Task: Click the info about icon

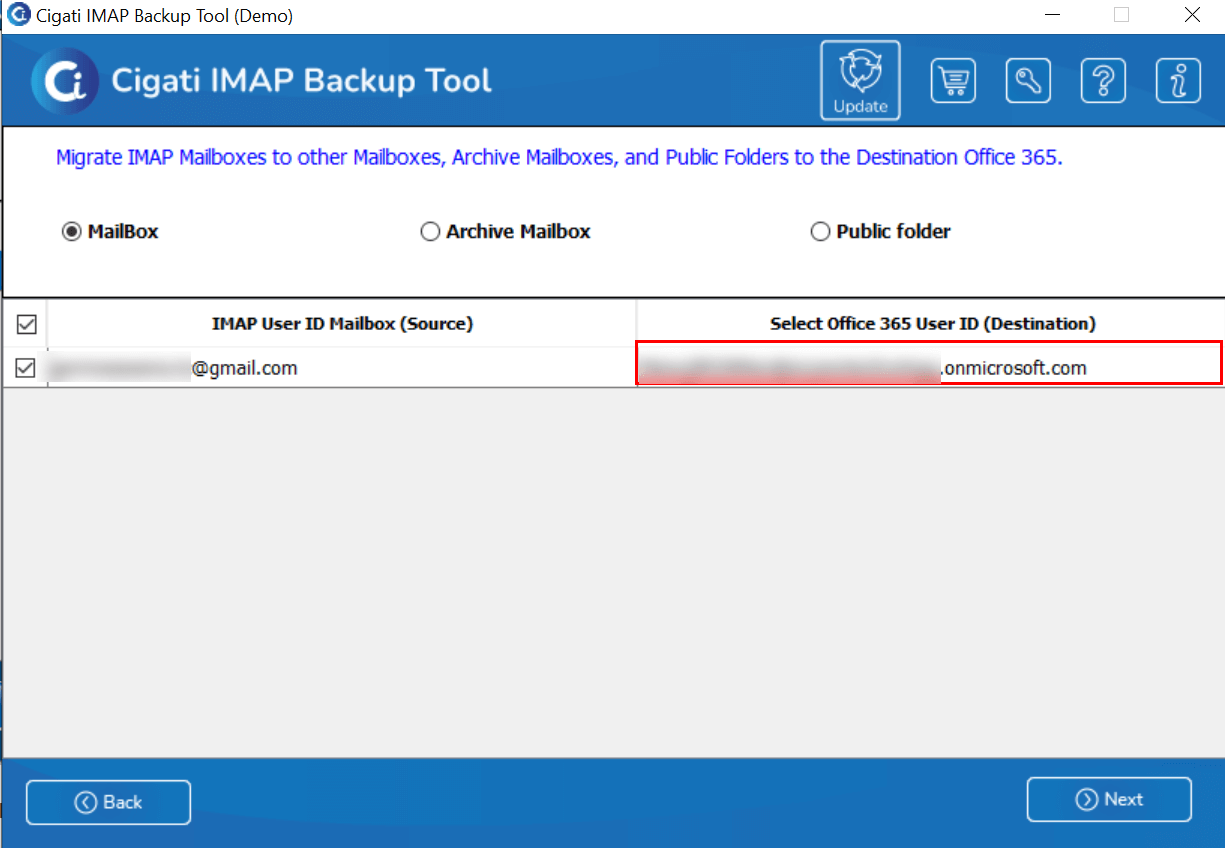Action: (1178, 81)
